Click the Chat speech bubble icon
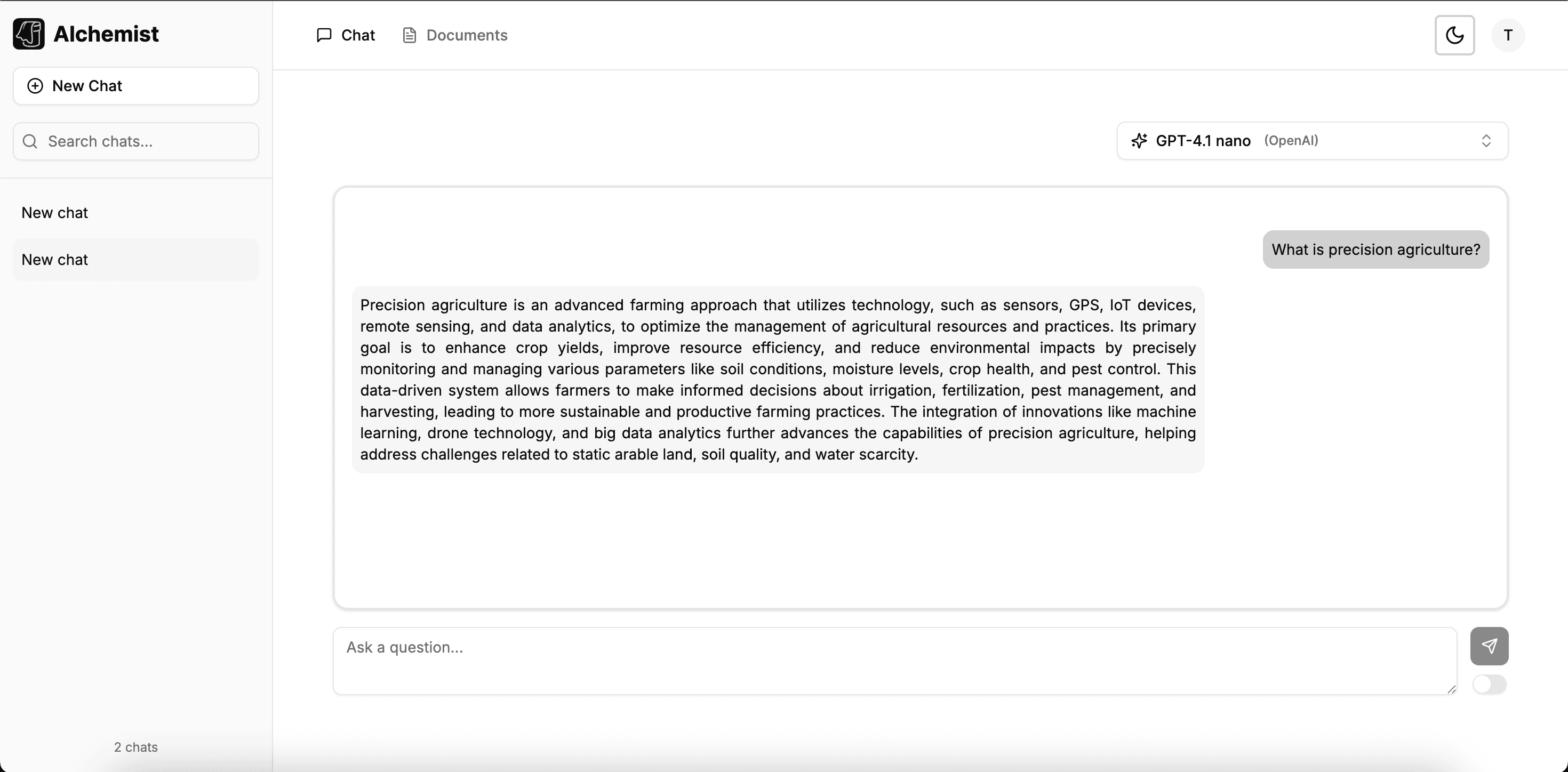The image size is (1568, 772). point(324,35)
